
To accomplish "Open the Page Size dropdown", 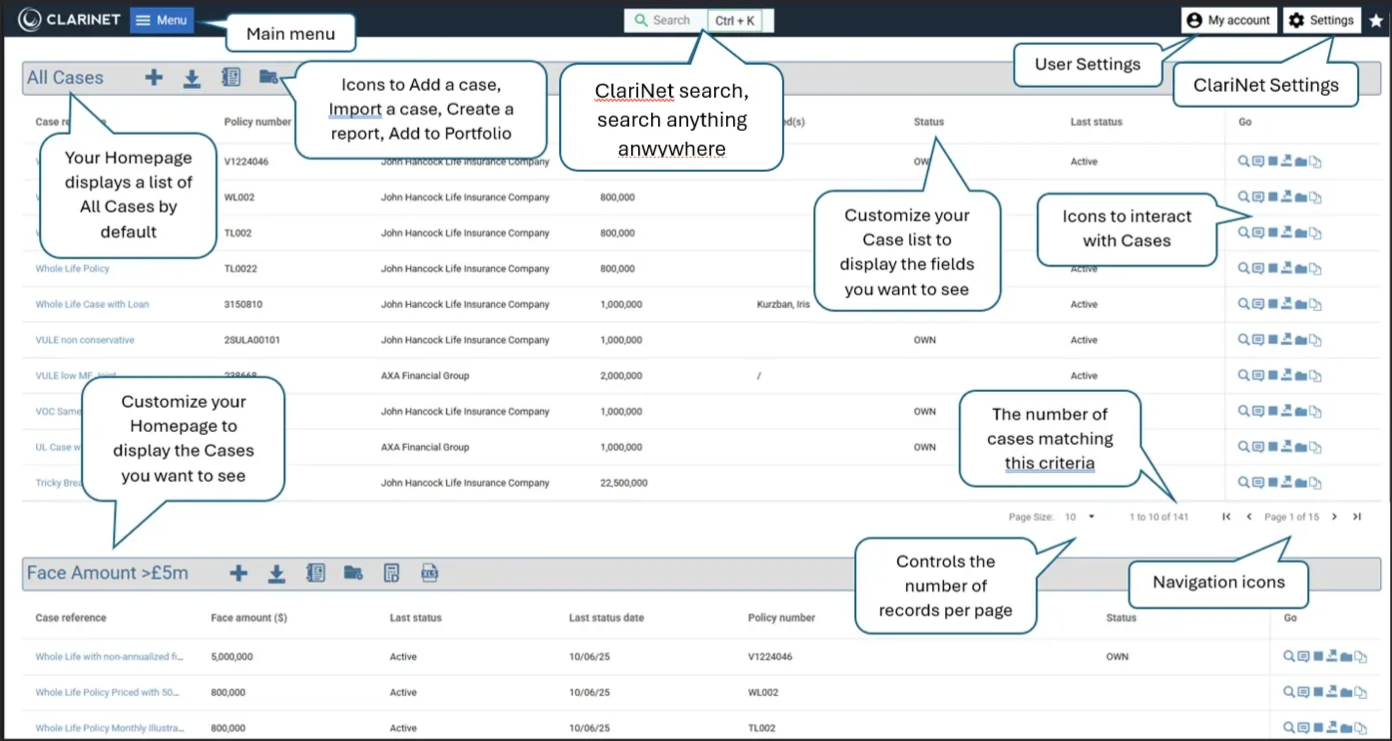I will pos(1080,517).
